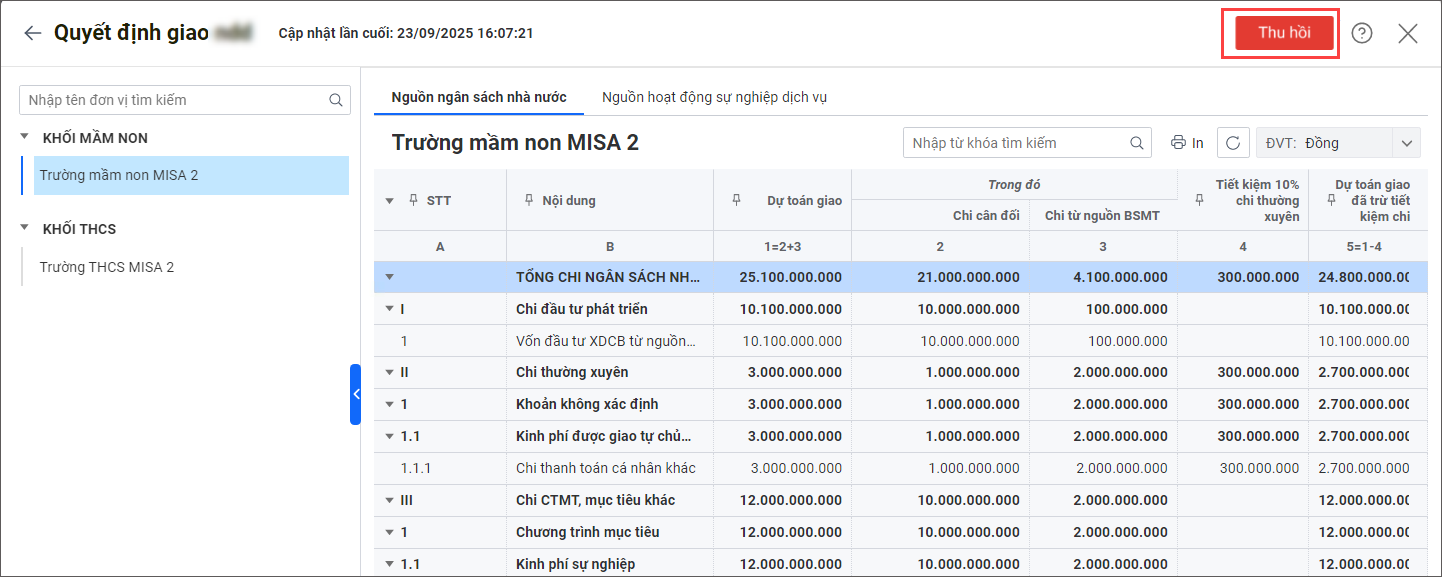Pin the Nội dung column
The height and width of the screenshot is (577, 1442).
529,200
